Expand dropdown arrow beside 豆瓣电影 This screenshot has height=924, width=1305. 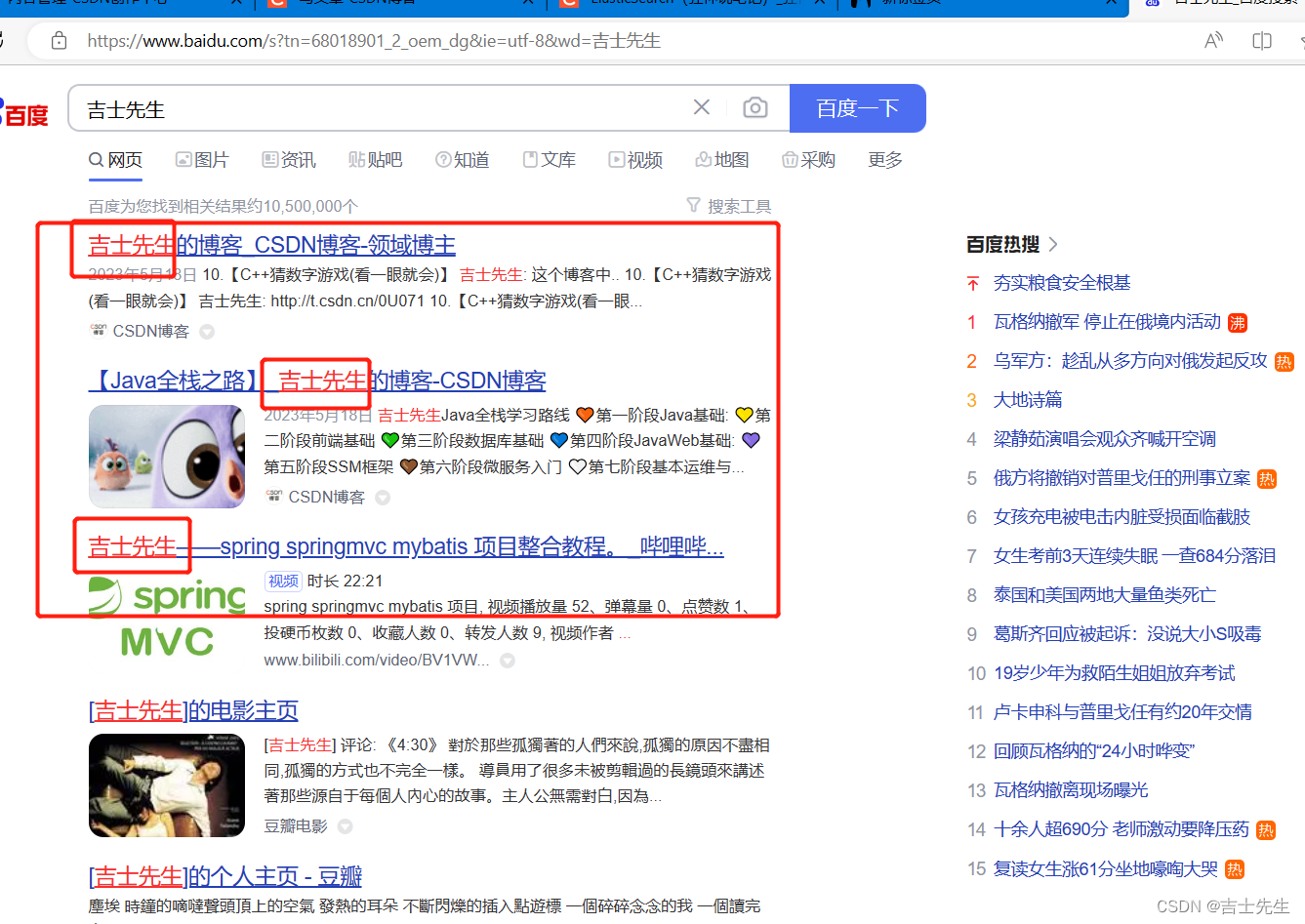346,826
